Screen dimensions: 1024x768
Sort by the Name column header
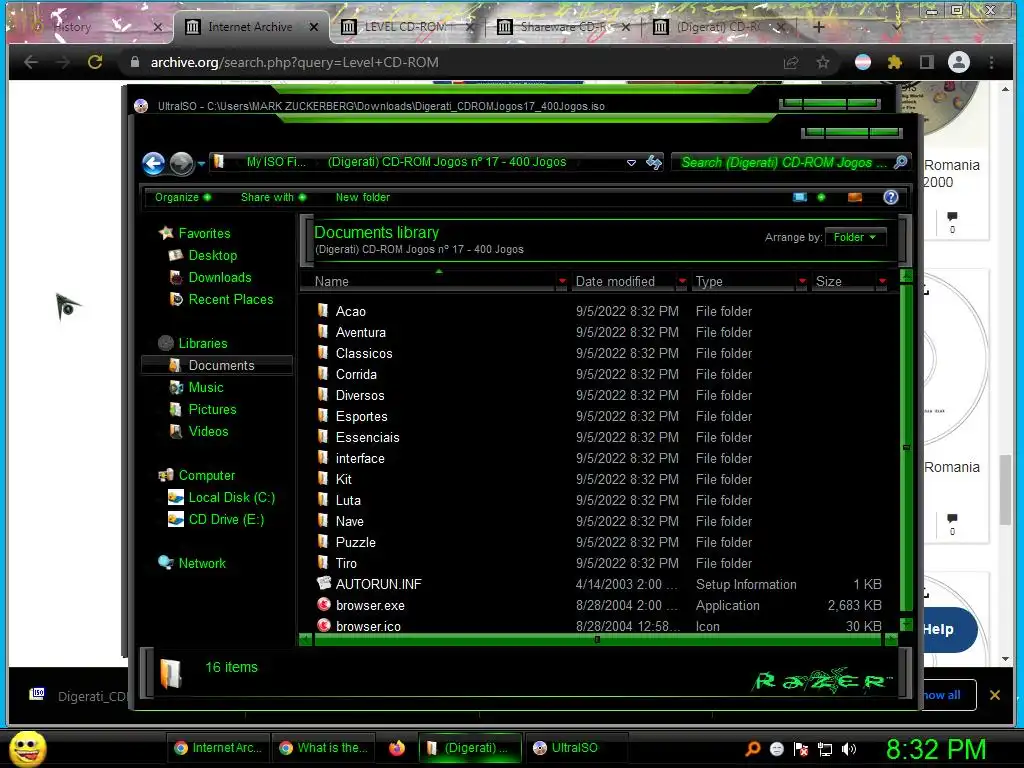click(332, 281)
